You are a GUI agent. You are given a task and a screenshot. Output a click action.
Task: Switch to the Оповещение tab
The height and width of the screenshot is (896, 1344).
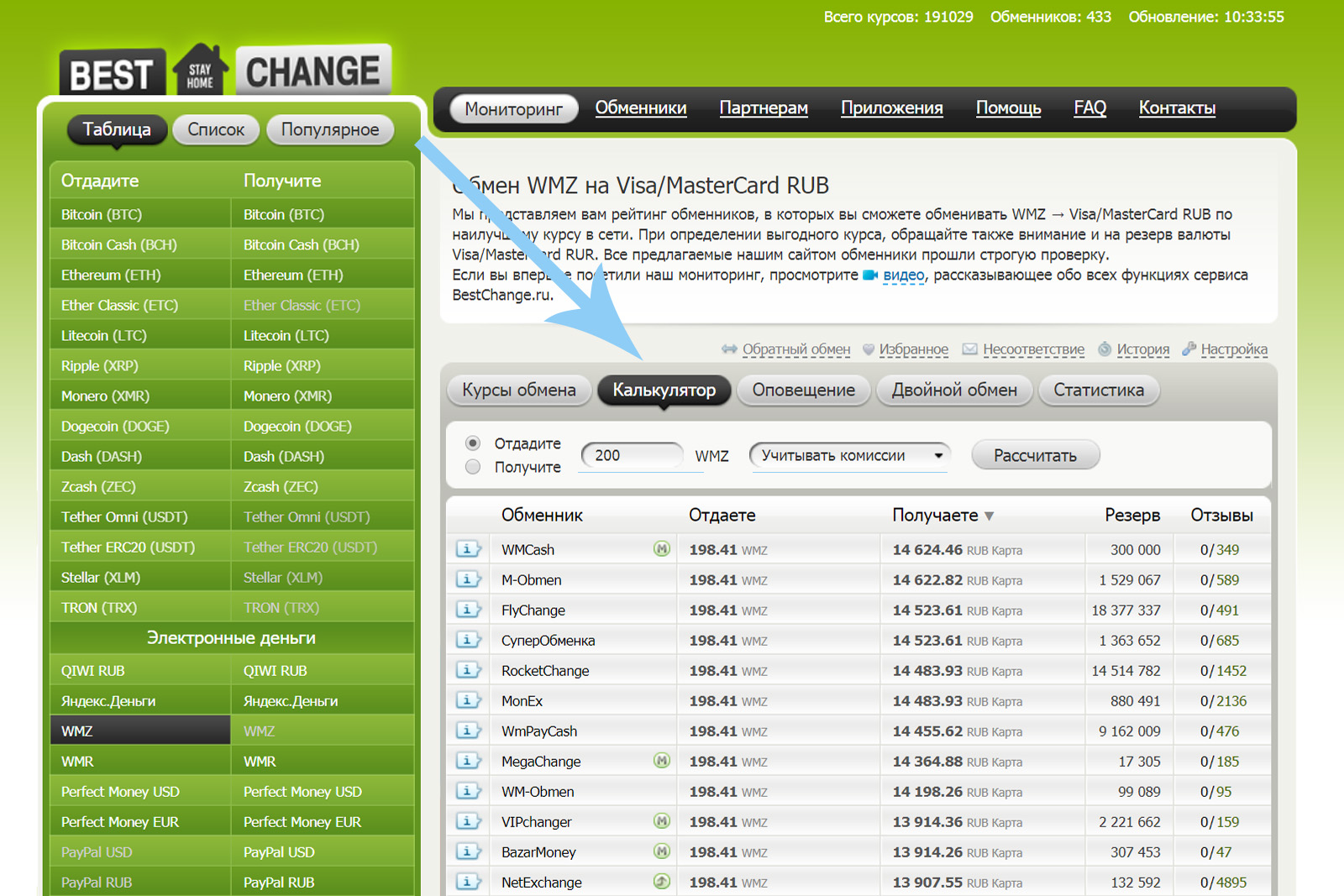[x=803, y=390]
